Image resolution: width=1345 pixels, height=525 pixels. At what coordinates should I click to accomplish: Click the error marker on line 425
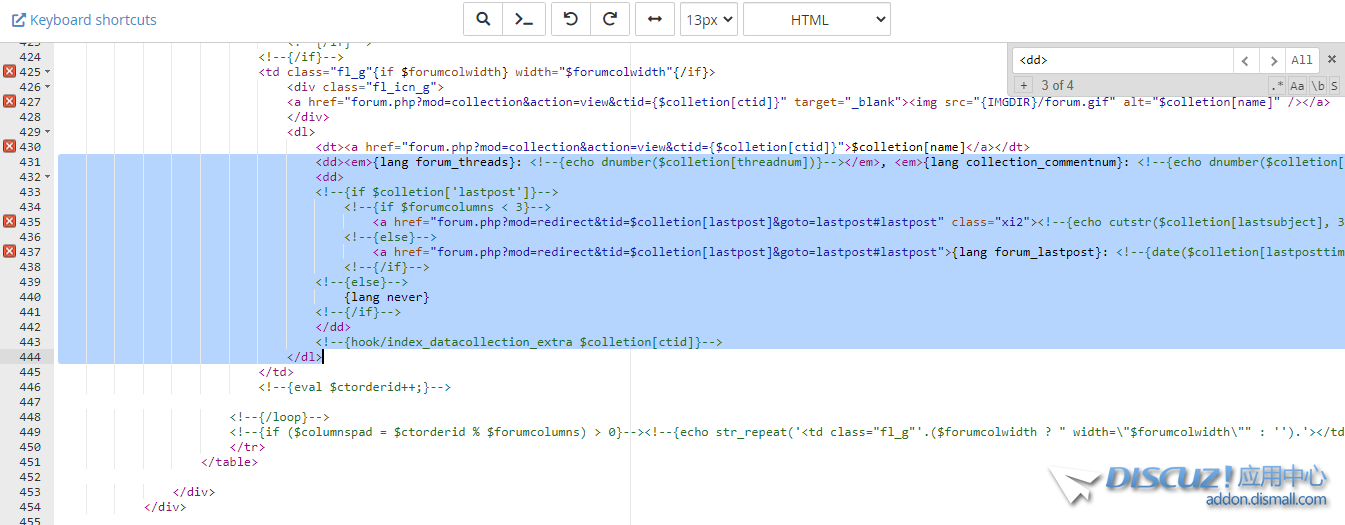[x=9, y=72]
